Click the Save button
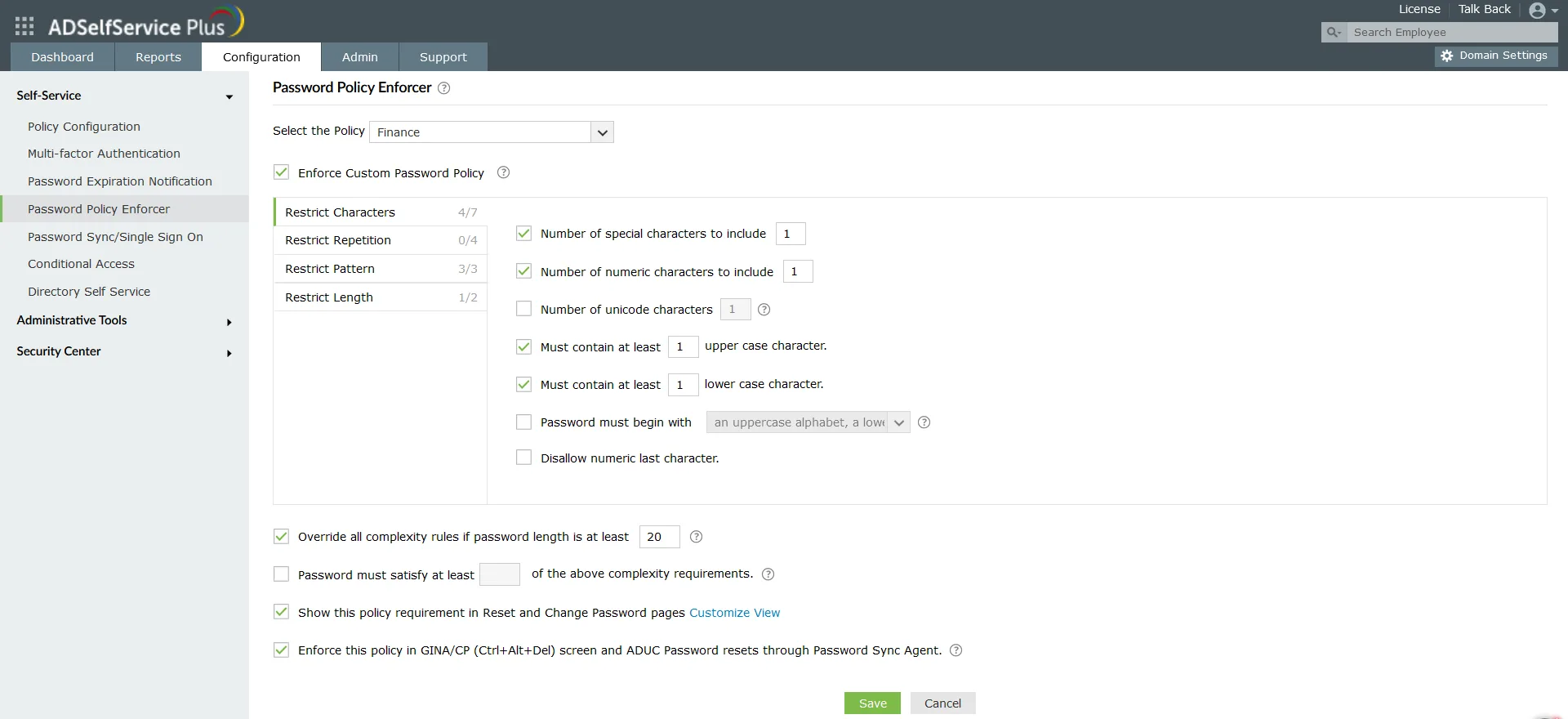 click(x=872, y=703)
